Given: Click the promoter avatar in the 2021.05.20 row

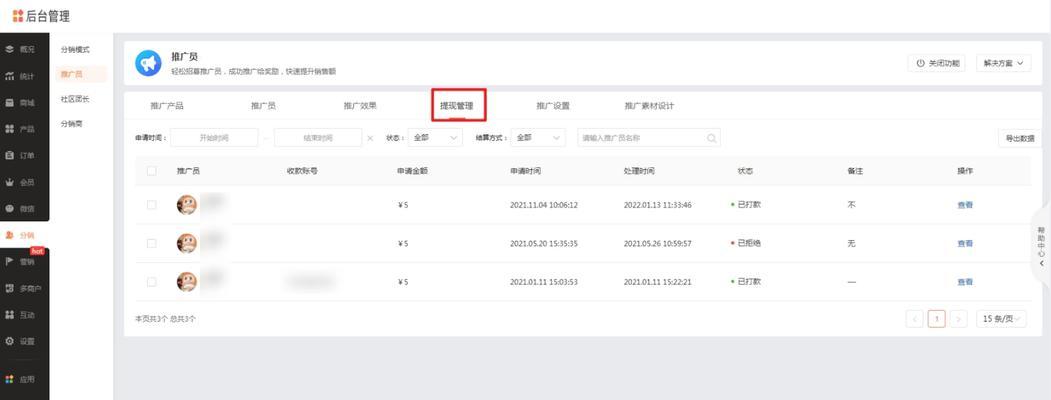Looking at the screenshot, I should (x=186, y=243).
